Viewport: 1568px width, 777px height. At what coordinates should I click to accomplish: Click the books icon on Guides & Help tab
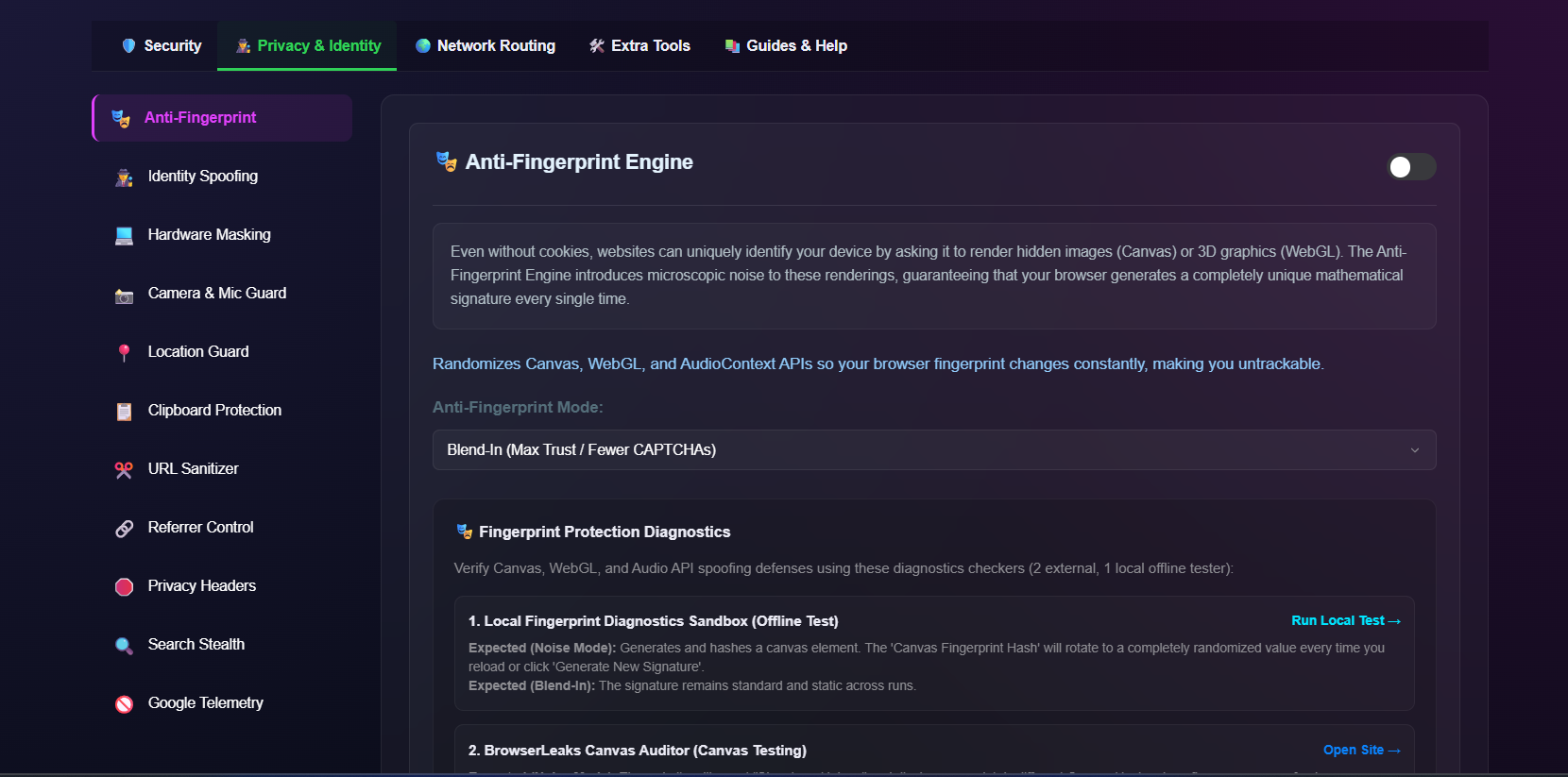[x=732, y=45]
